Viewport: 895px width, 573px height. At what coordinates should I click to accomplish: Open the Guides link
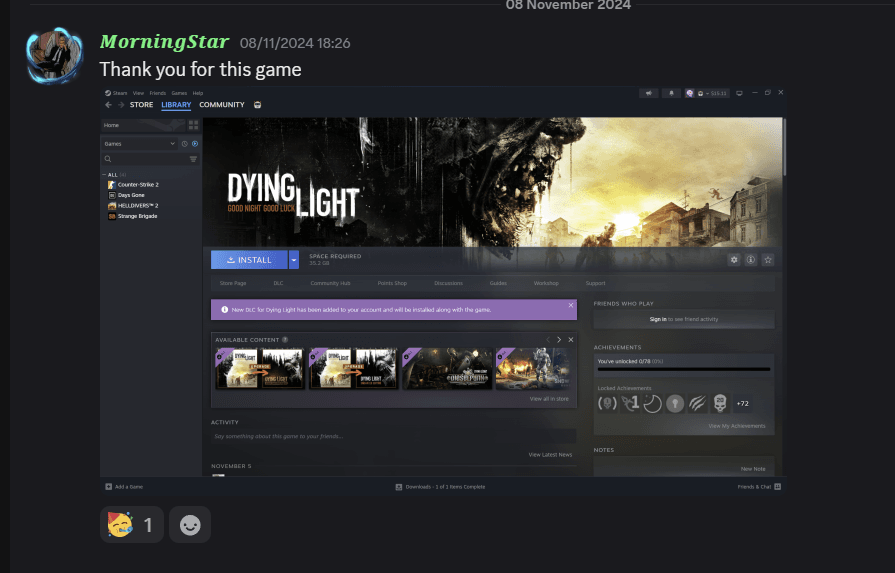pos(498,283)
